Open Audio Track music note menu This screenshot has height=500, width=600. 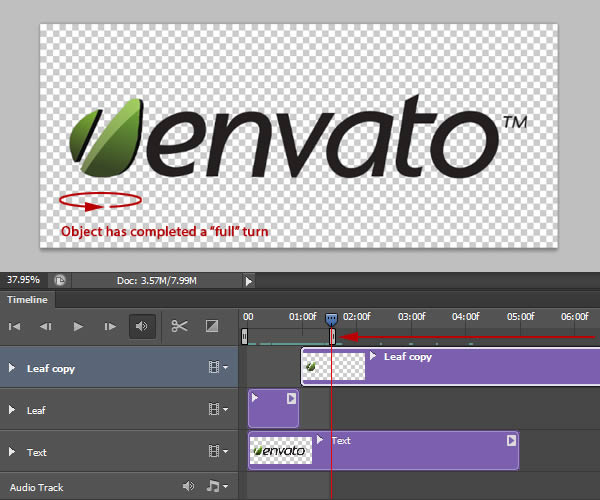tap(217, 486)
